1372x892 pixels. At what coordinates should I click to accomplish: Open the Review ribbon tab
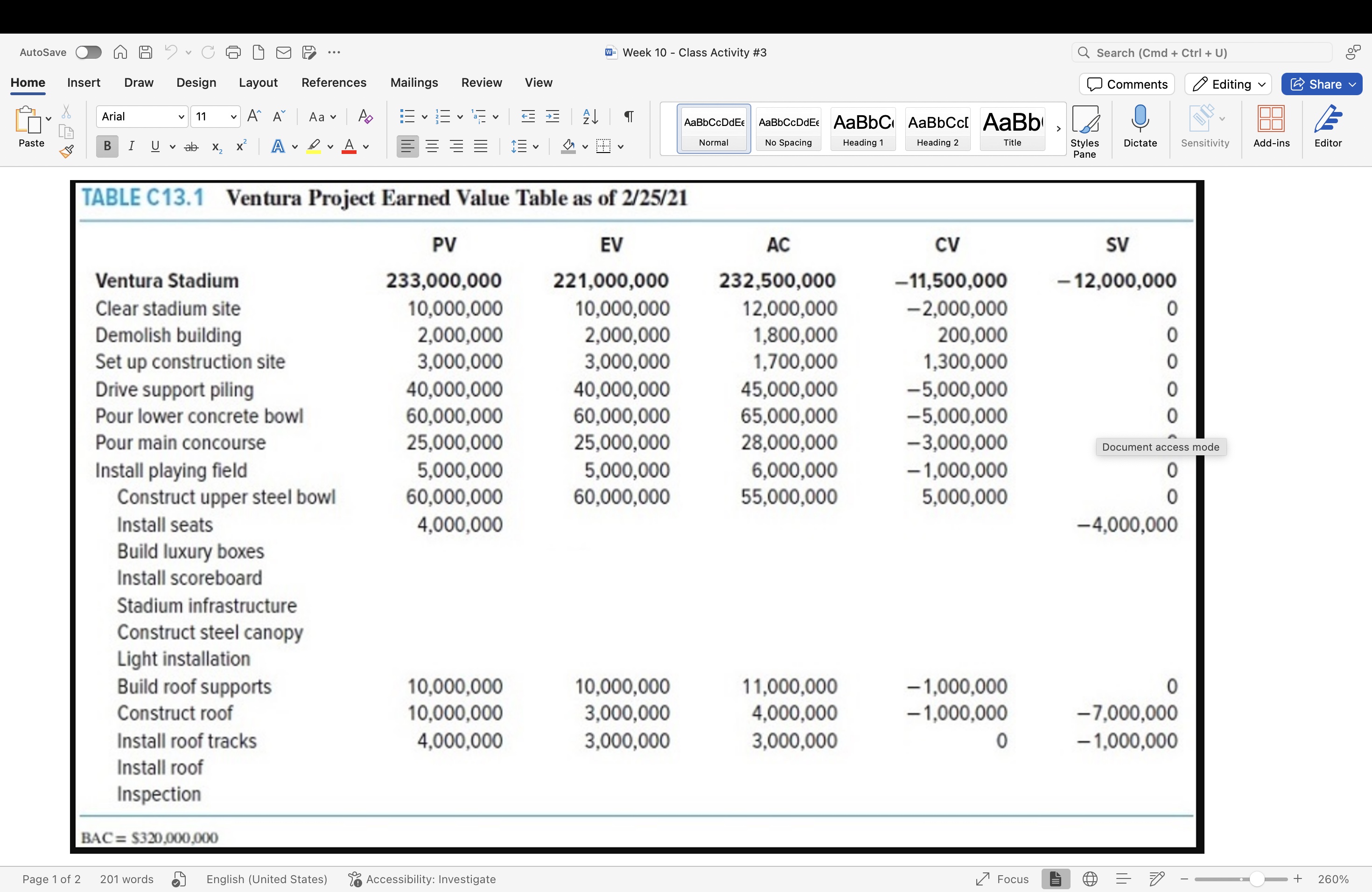click(481, 83)
